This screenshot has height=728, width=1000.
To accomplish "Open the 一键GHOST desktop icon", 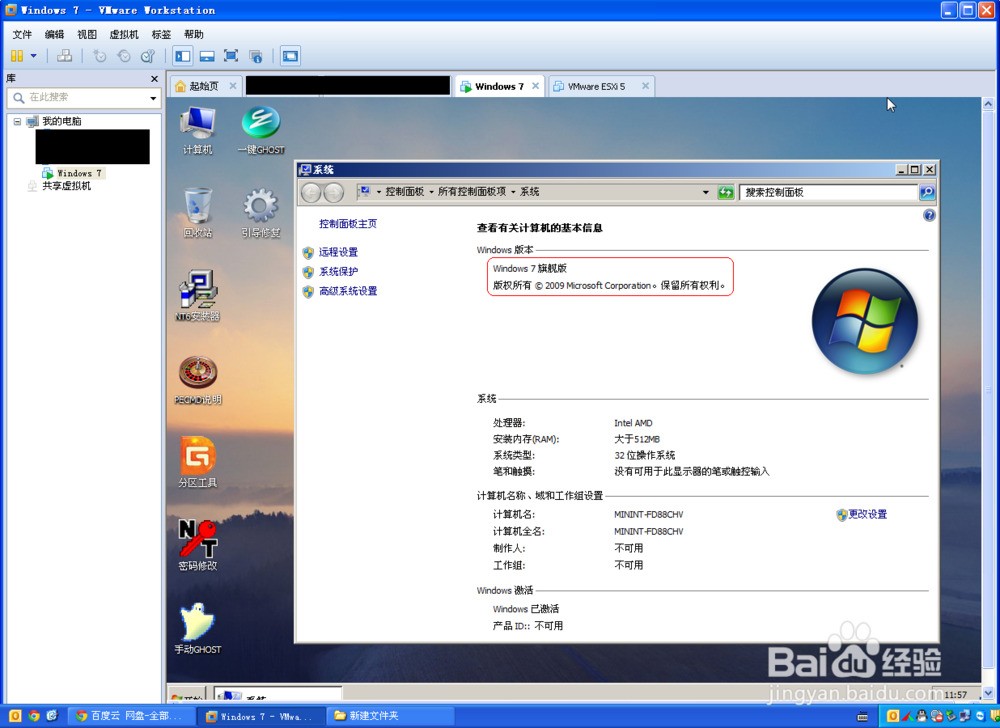I will click(261, 131).
